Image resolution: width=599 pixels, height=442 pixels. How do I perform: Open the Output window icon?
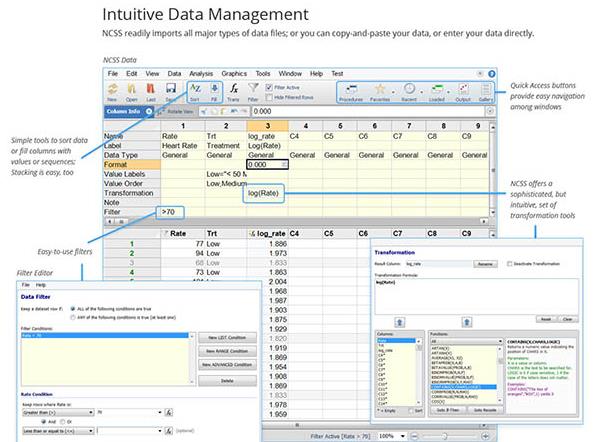click(463, 89)
